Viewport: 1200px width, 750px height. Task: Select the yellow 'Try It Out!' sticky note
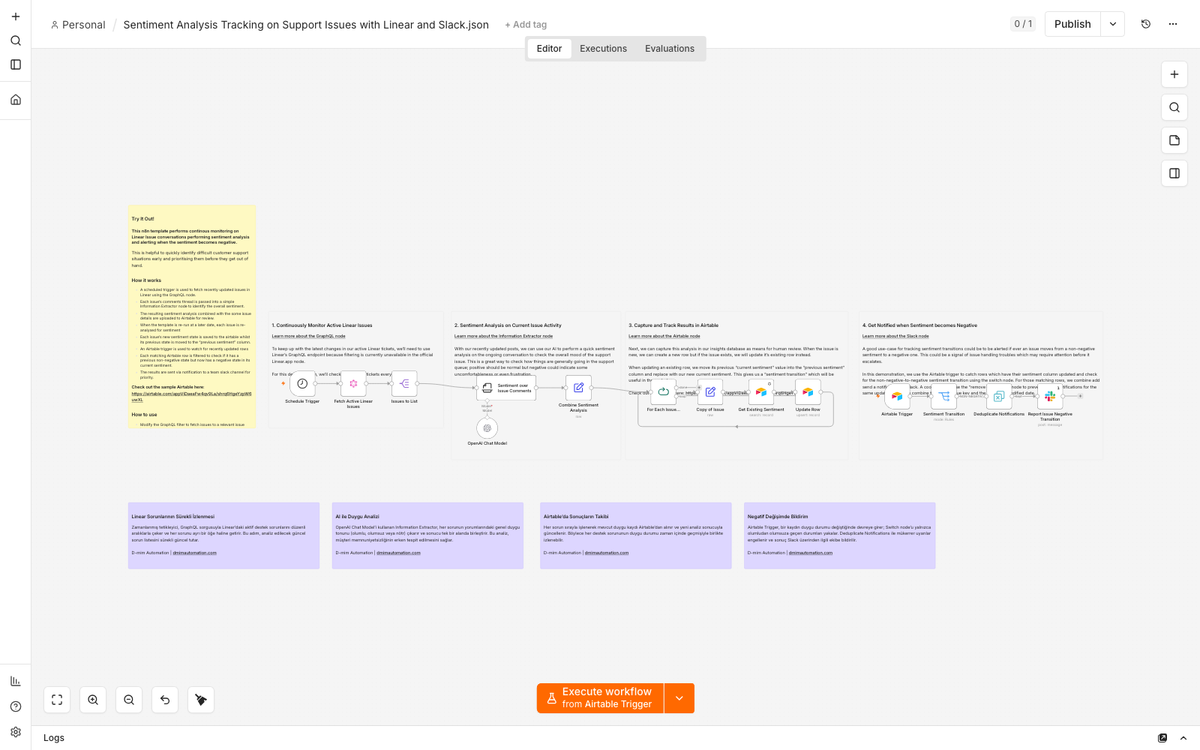point(192,317)
